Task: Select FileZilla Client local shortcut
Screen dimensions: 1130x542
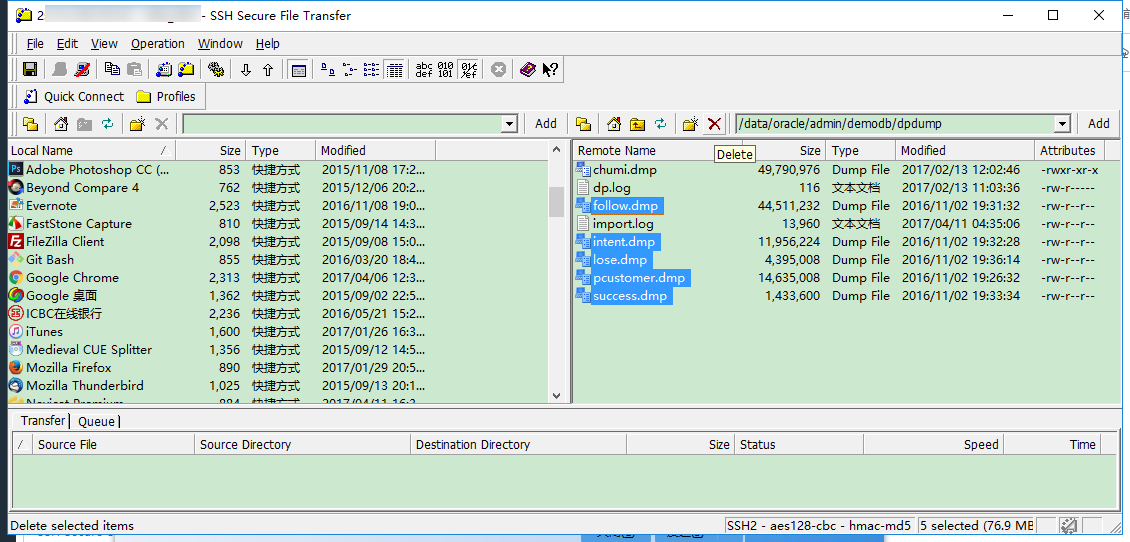Action: click(65, 242)
